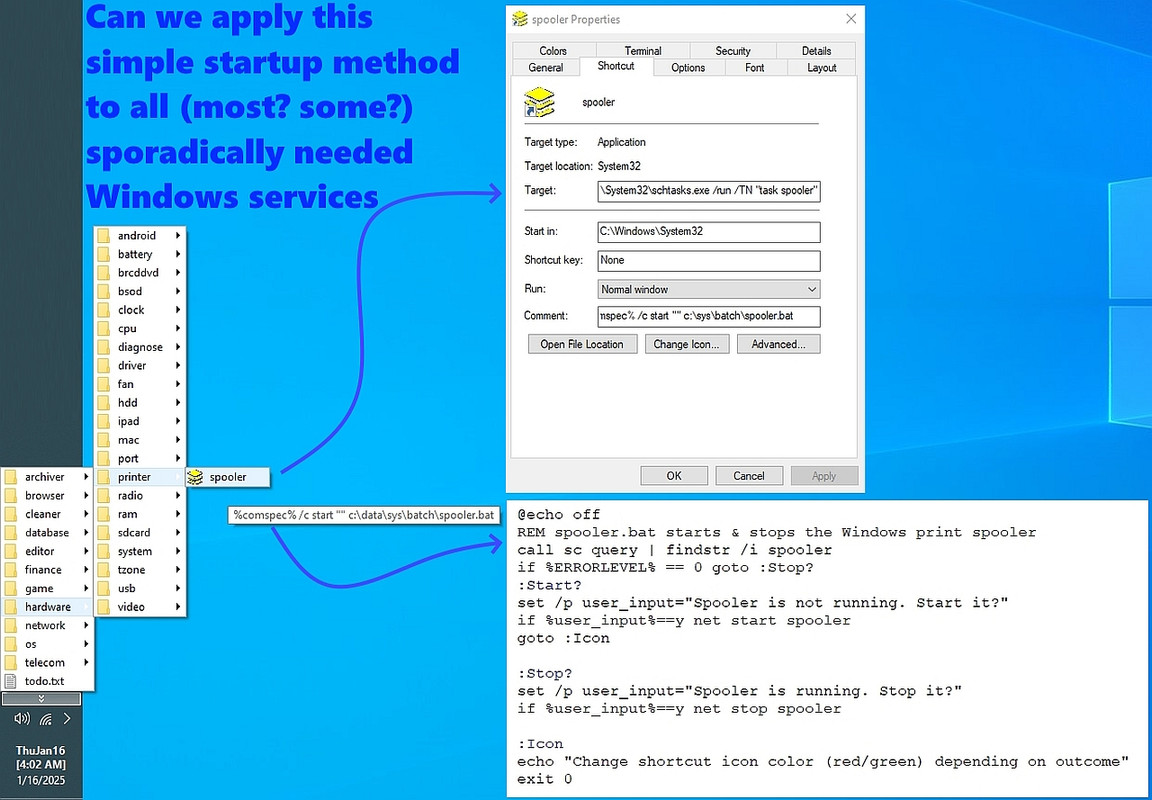Select the hardware folder menu item
1152x800 pixels.
click(47, 607)
